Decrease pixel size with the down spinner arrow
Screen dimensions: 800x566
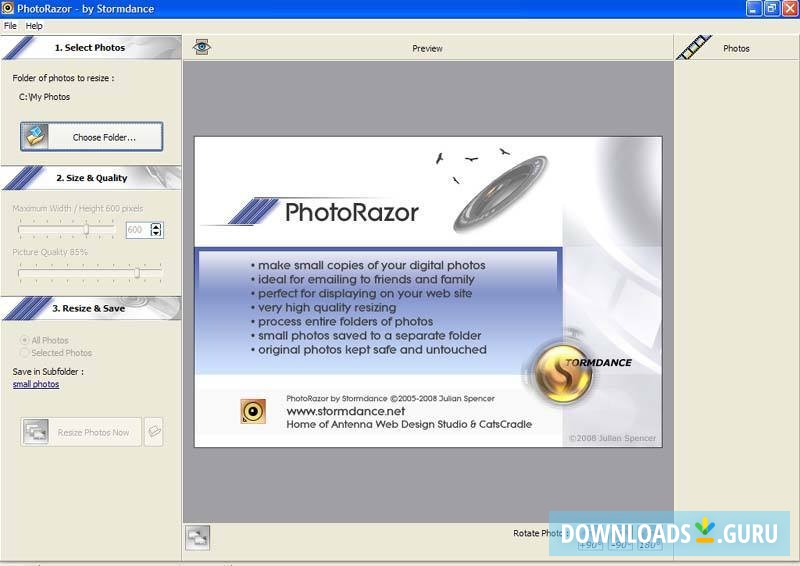[156, 233]
